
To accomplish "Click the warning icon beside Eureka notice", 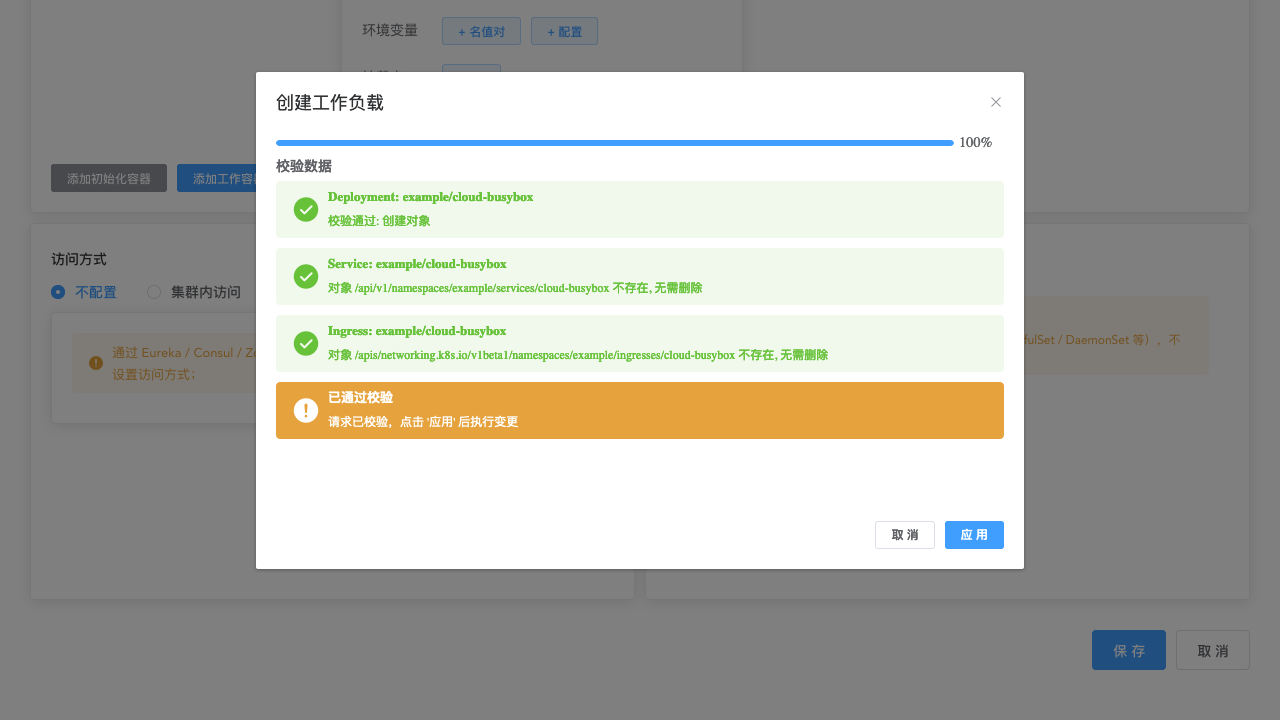I will click(x=96, y=363).
